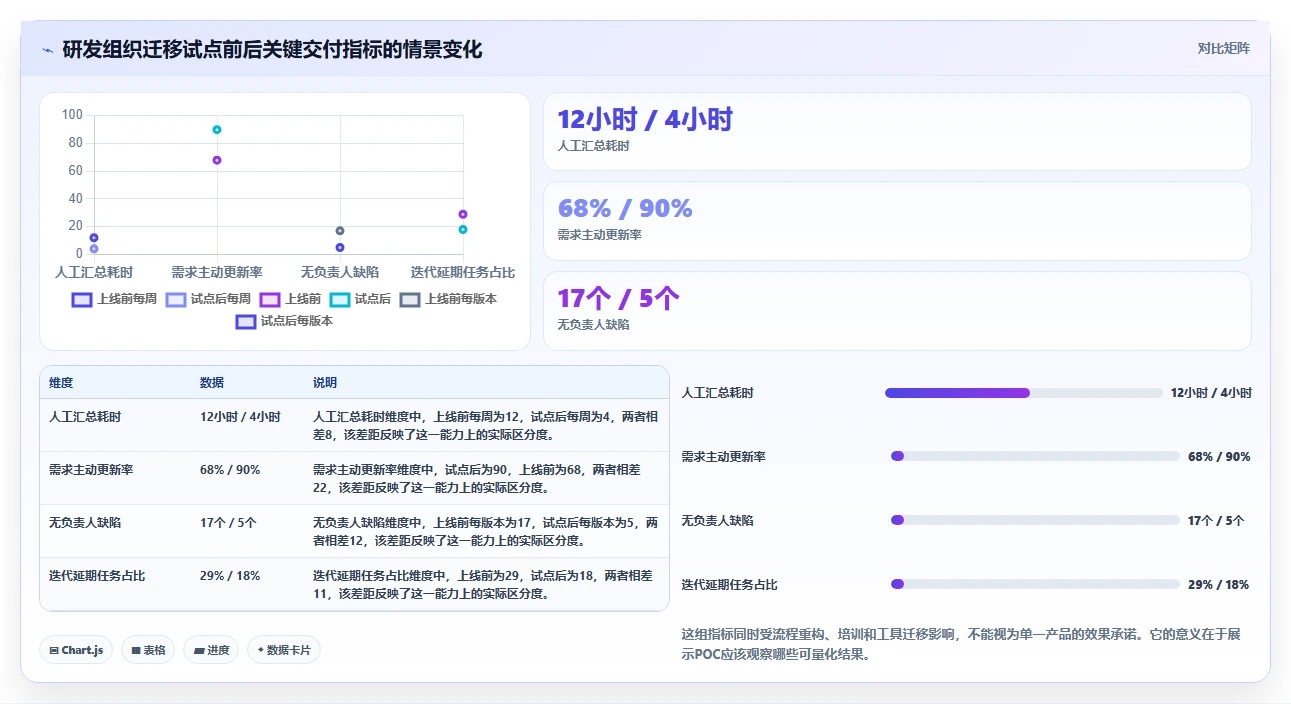Click the 29% / 18% table data cell

pos(230,576)
